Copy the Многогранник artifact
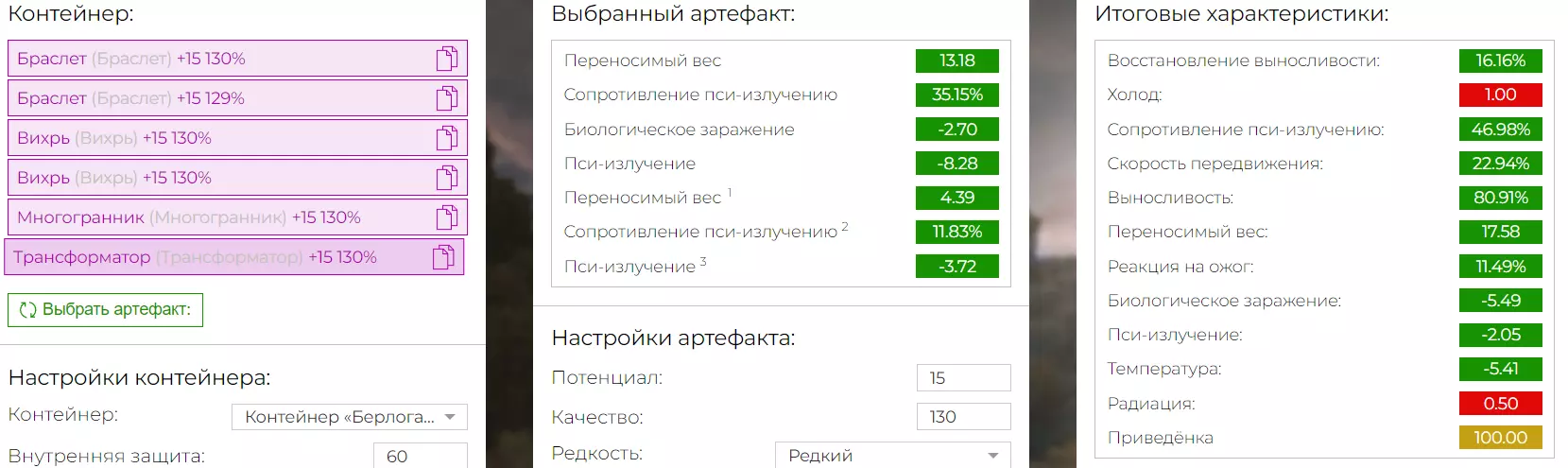The height and width of the screenshot is (468, 1568). [x=447, y=217]
